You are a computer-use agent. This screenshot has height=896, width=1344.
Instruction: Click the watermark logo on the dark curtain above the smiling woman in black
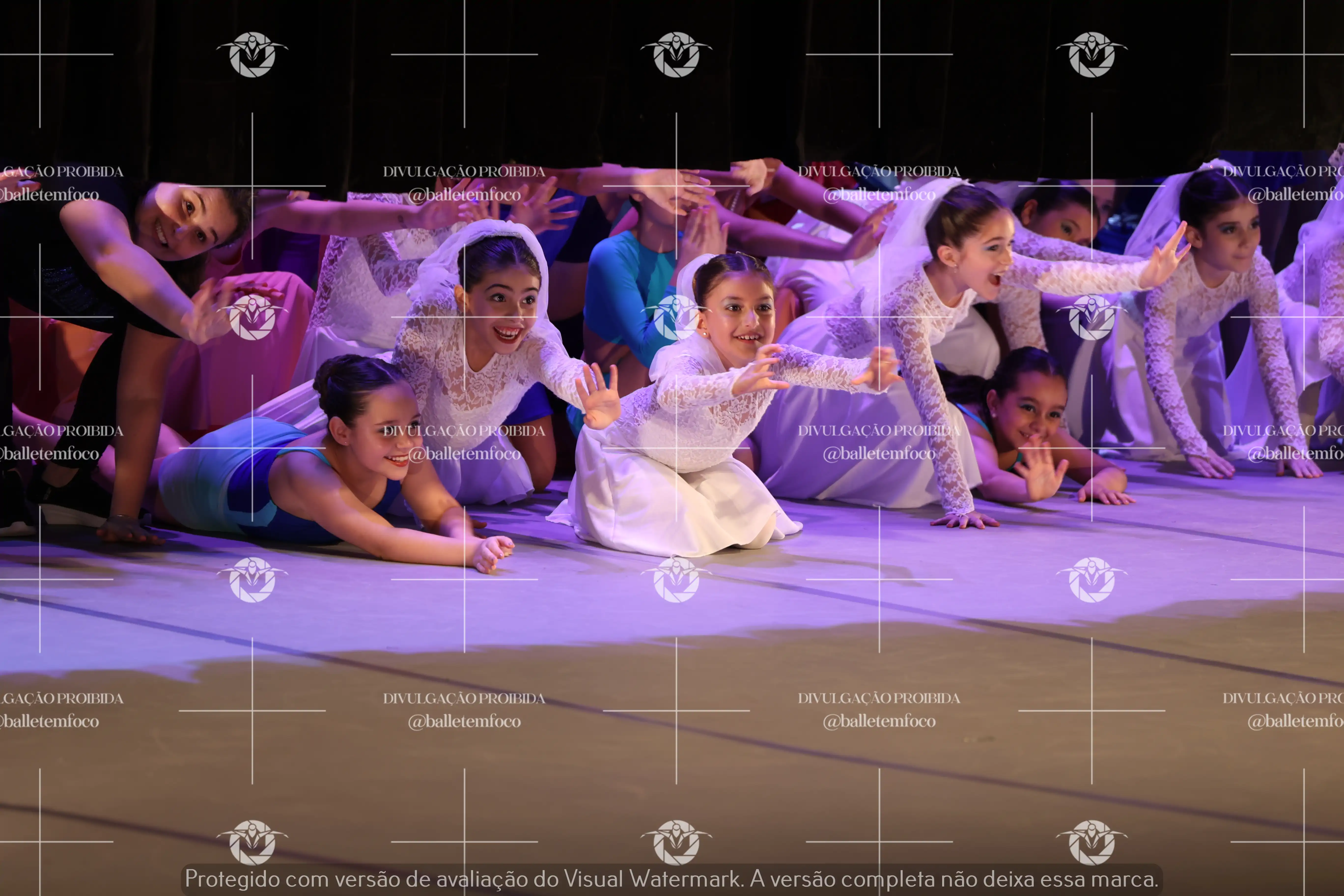click(x=252, y=54)
